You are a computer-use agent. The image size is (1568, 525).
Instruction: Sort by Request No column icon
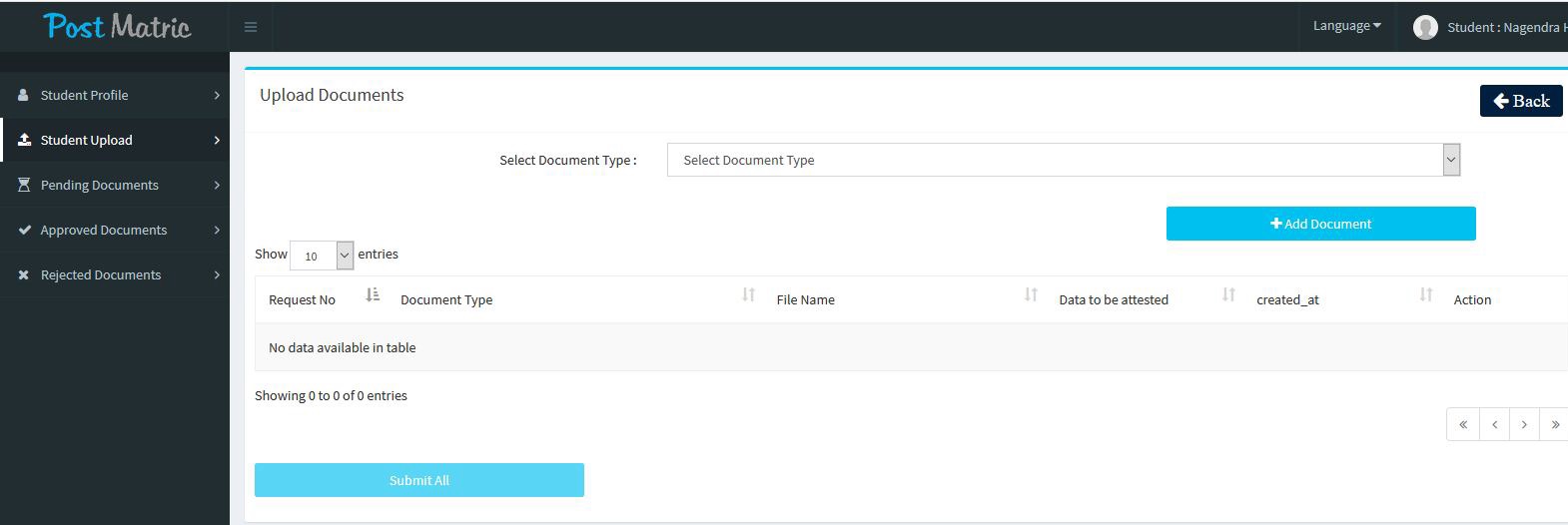(x=373, y=294)
